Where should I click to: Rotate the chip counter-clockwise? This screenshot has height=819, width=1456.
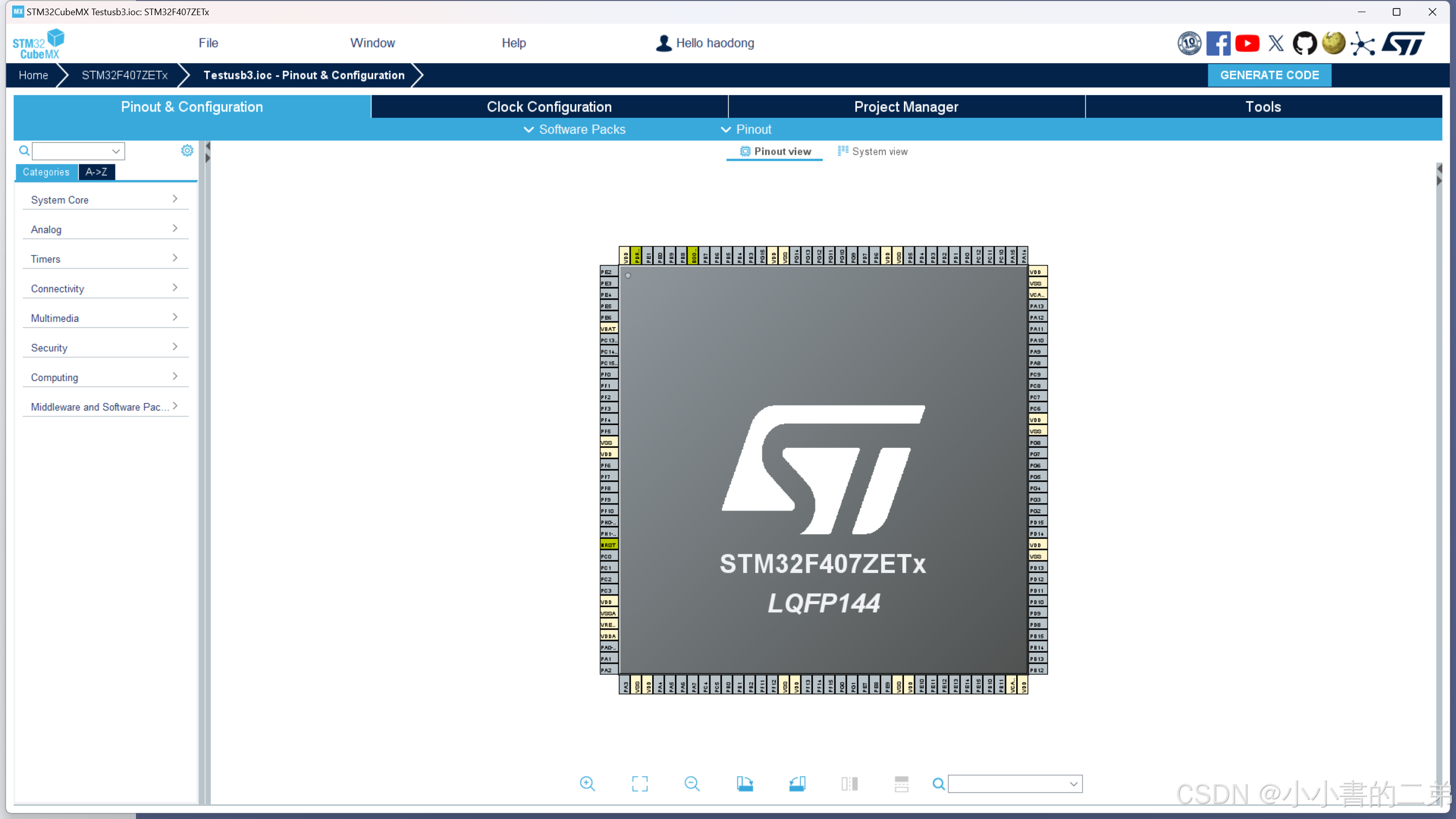[798, 784]
